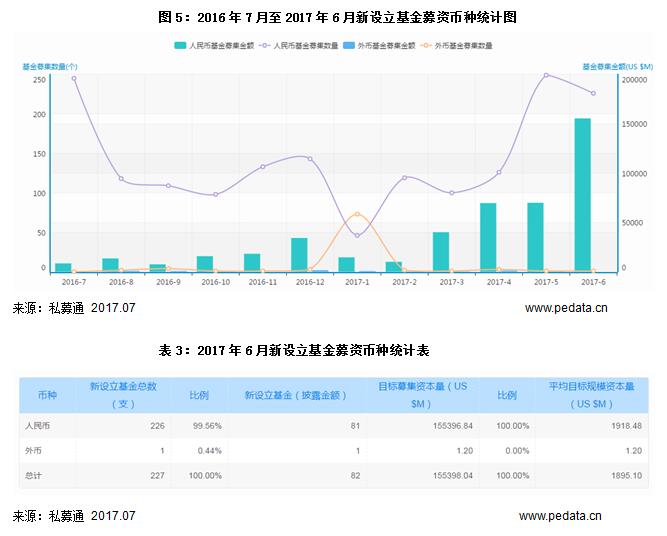667x536 pixels.
Task: Select the purple line point at 2017-3
Action: (x=452, y=193)
